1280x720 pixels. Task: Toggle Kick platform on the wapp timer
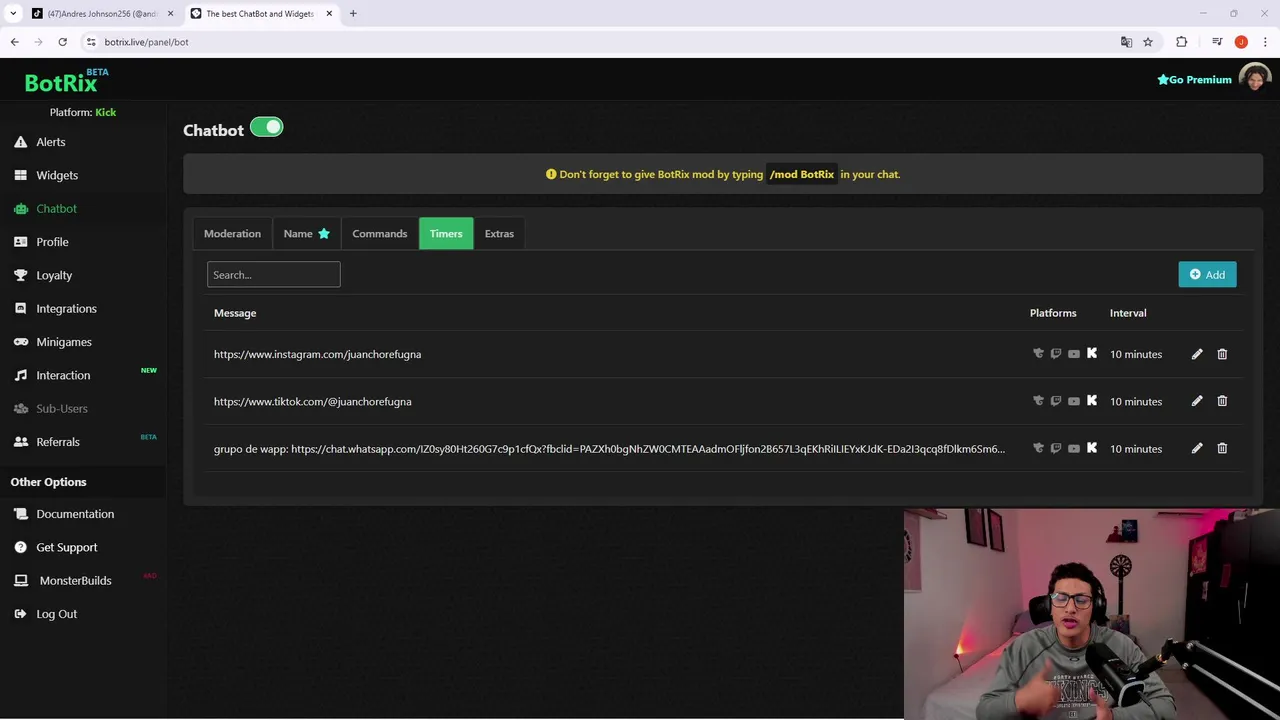click(1092, 448)
